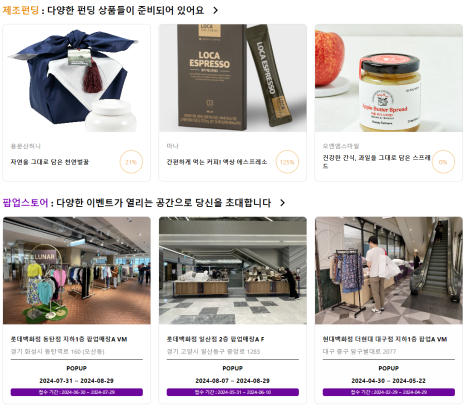Open the Ilsan store popup booth photo
The width and height of the screenshot is (466, 411).
233,271
